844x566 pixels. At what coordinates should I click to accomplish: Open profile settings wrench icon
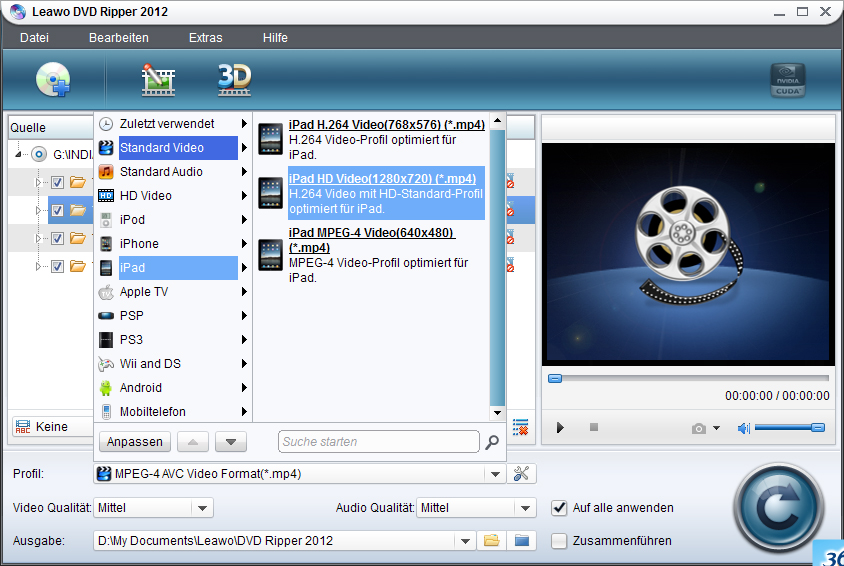[521, 474]
